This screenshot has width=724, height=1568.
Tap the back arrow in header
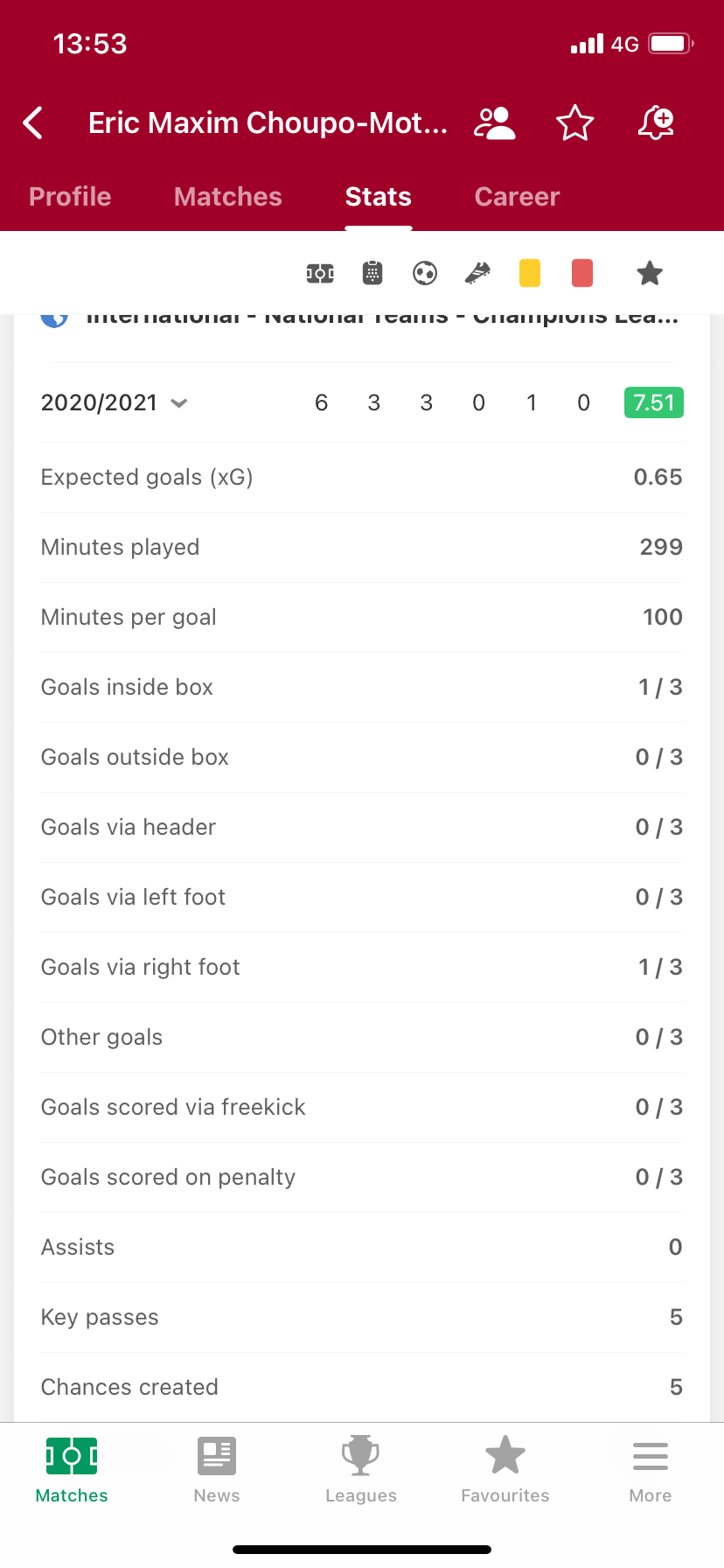33,123
